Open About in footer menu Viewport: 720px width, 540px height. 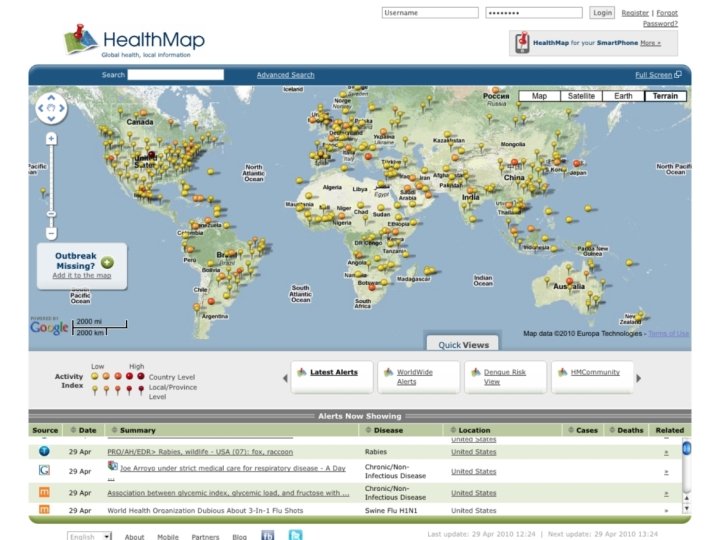click(x=134, y=536)
